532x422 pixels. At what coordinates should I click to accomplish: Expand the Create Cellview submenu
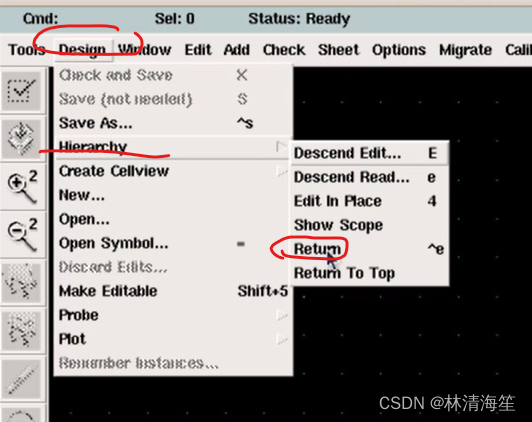[x=282, y=171]
